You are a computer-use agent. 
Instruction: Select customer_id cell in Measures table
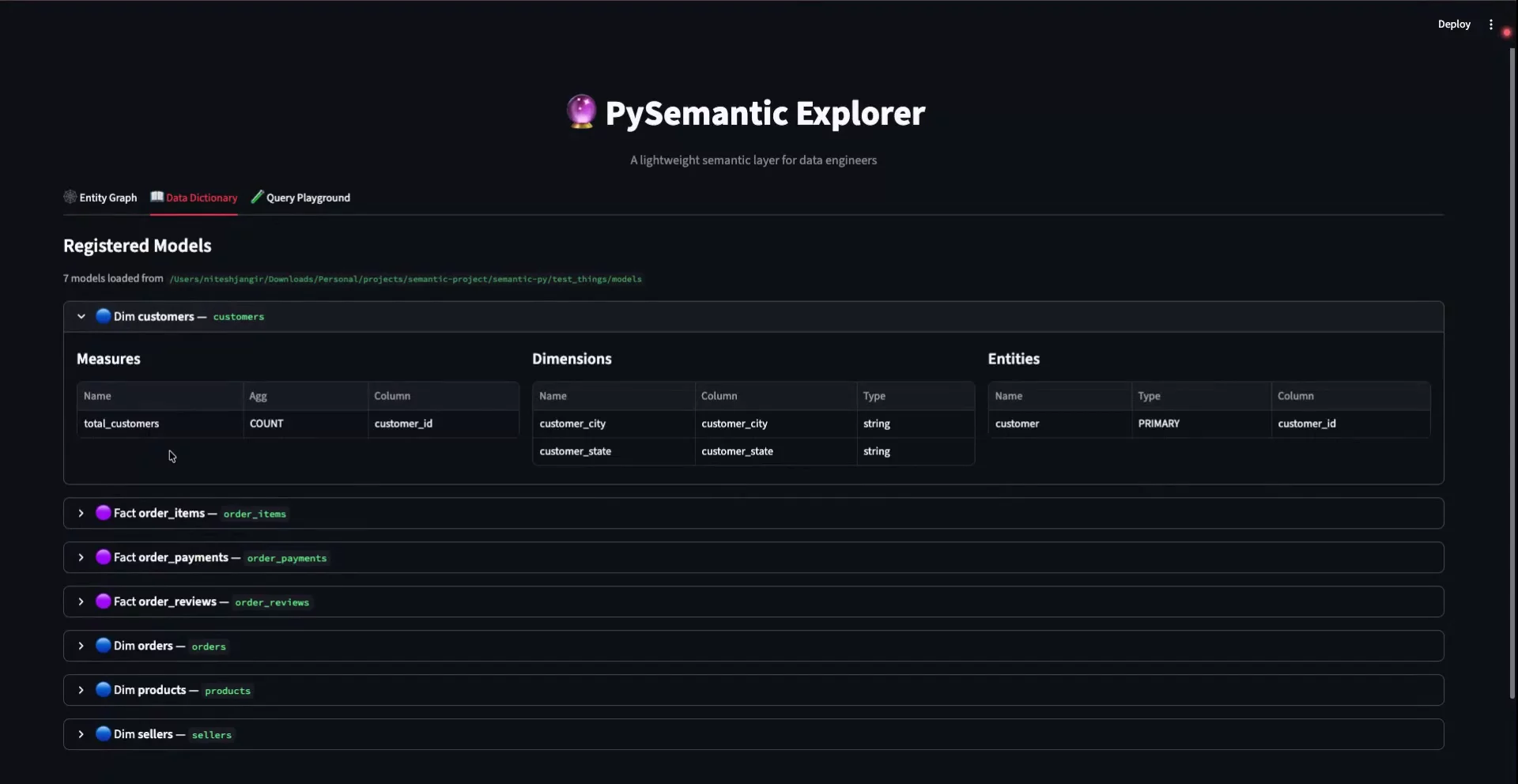(x=444, y=424)
